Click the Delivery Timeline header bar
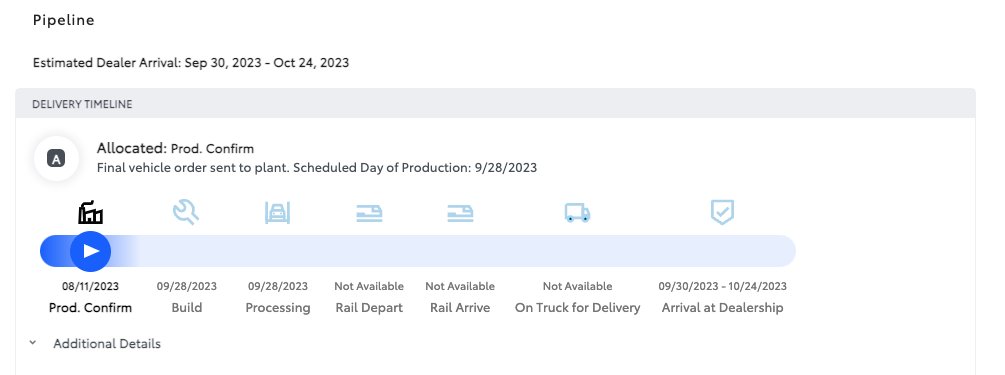1005x375 pixels. point(495,104)
